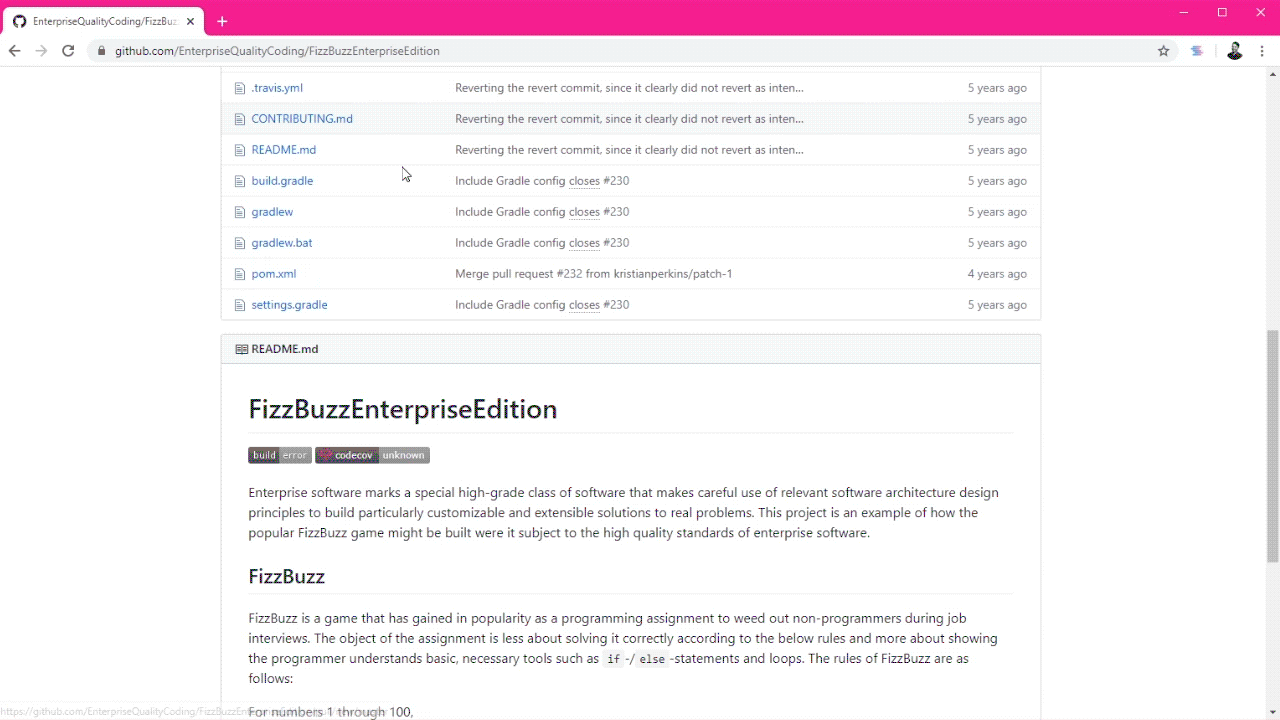Open a new tab with the plus button

coord(222,21)
